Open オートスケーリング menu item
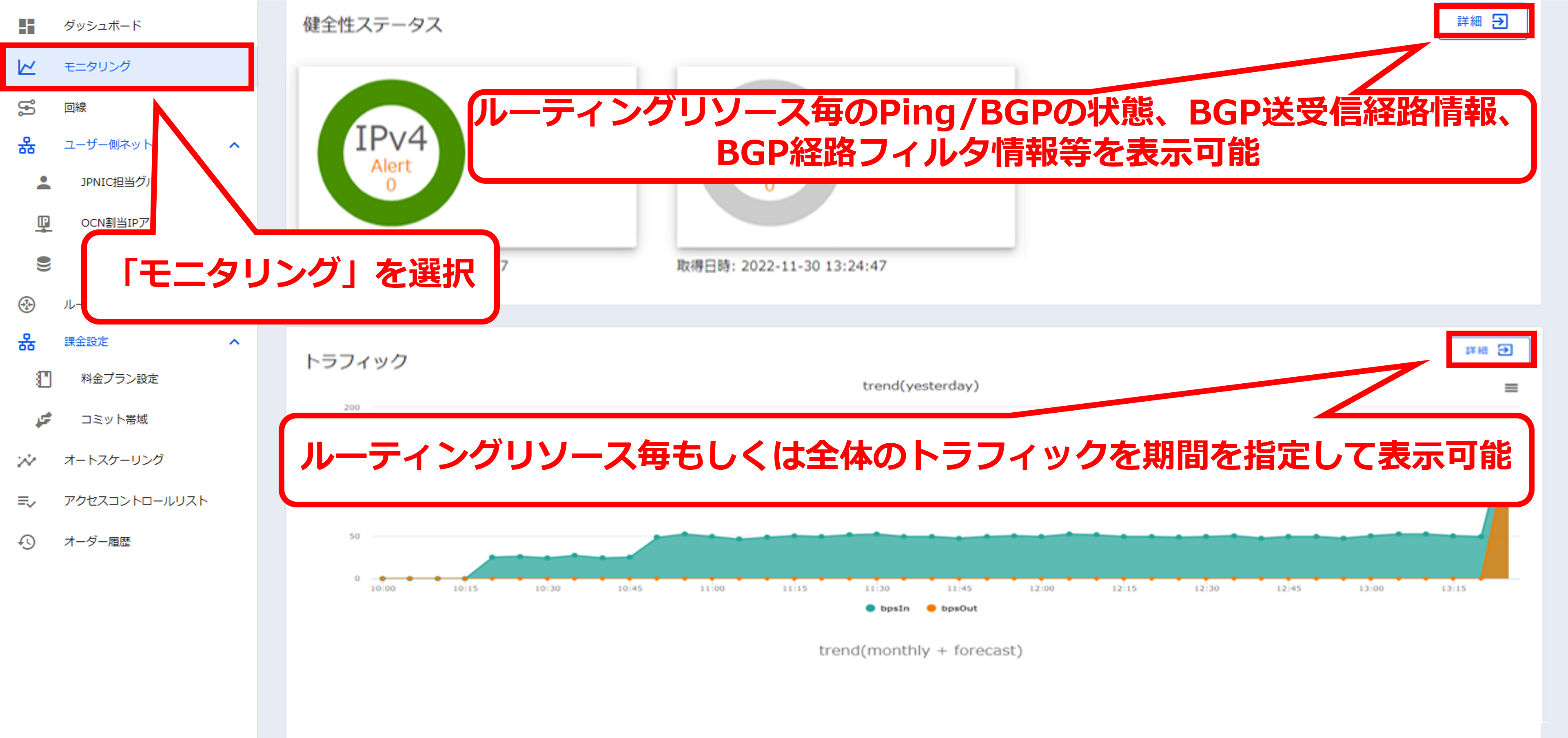Screen dimensions: 1568x738 tap(114, 460)
